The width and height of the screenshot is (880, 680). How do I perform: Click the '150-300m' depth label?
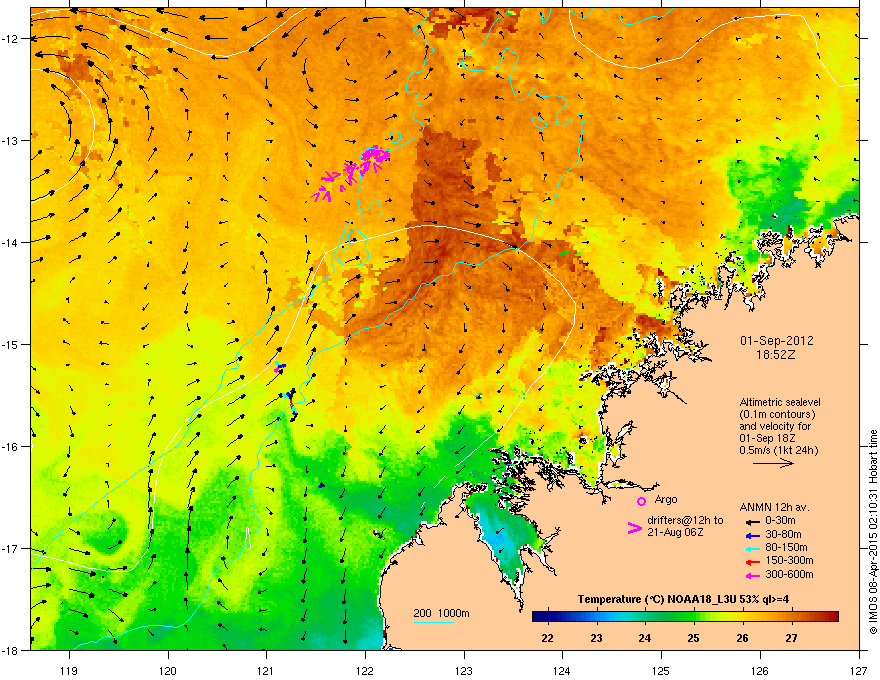click(x=789, y=560)
